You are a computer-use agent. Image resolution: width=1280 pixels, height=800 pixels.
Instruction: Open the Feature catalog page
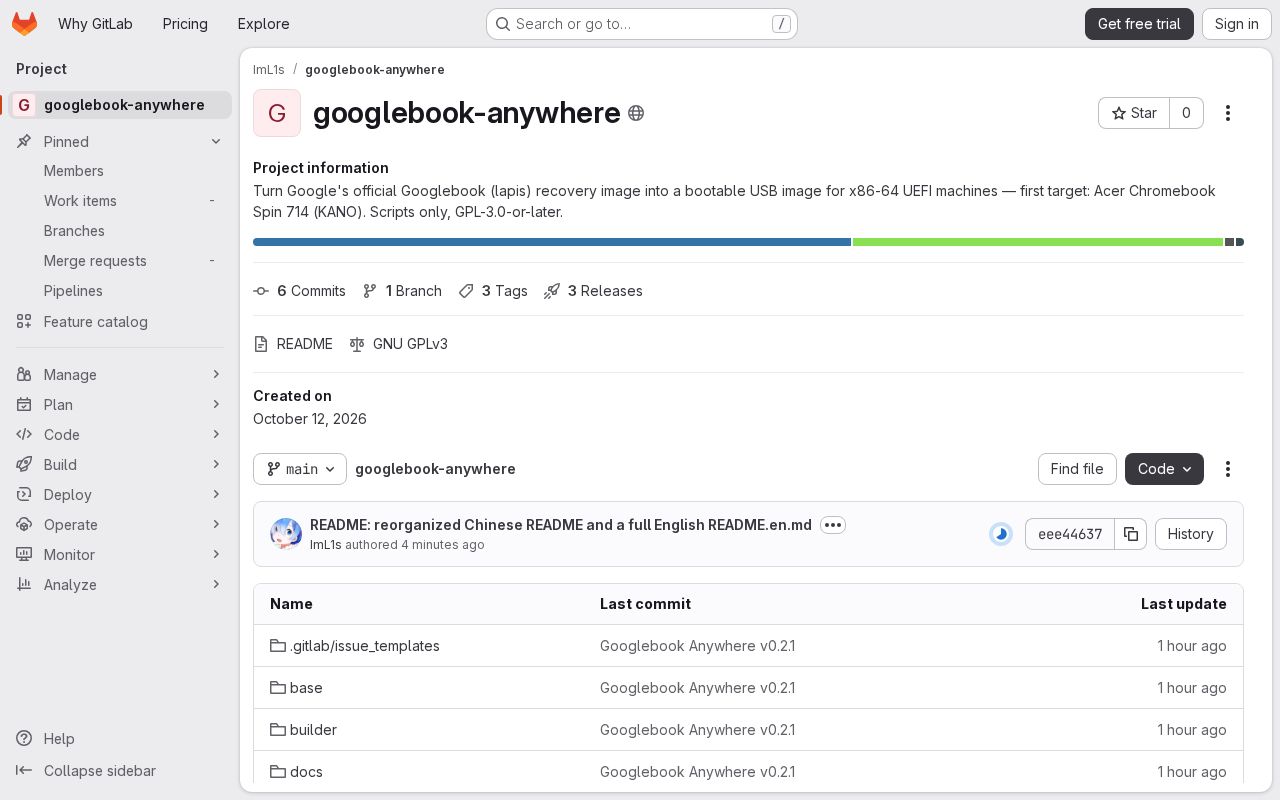(120, 322)
